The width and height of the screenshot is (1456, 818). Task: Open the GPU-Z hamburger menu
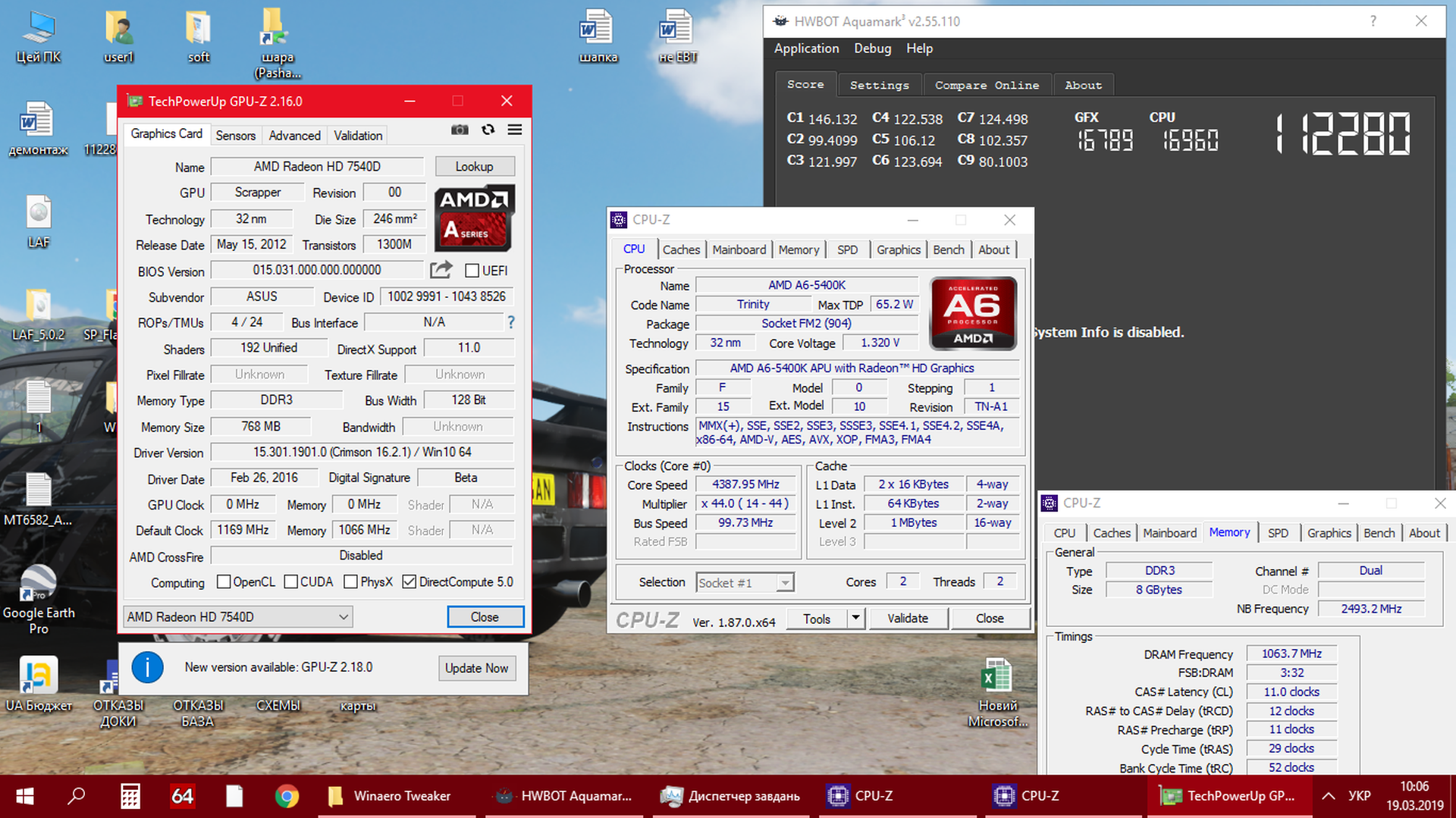click(515, 130)
